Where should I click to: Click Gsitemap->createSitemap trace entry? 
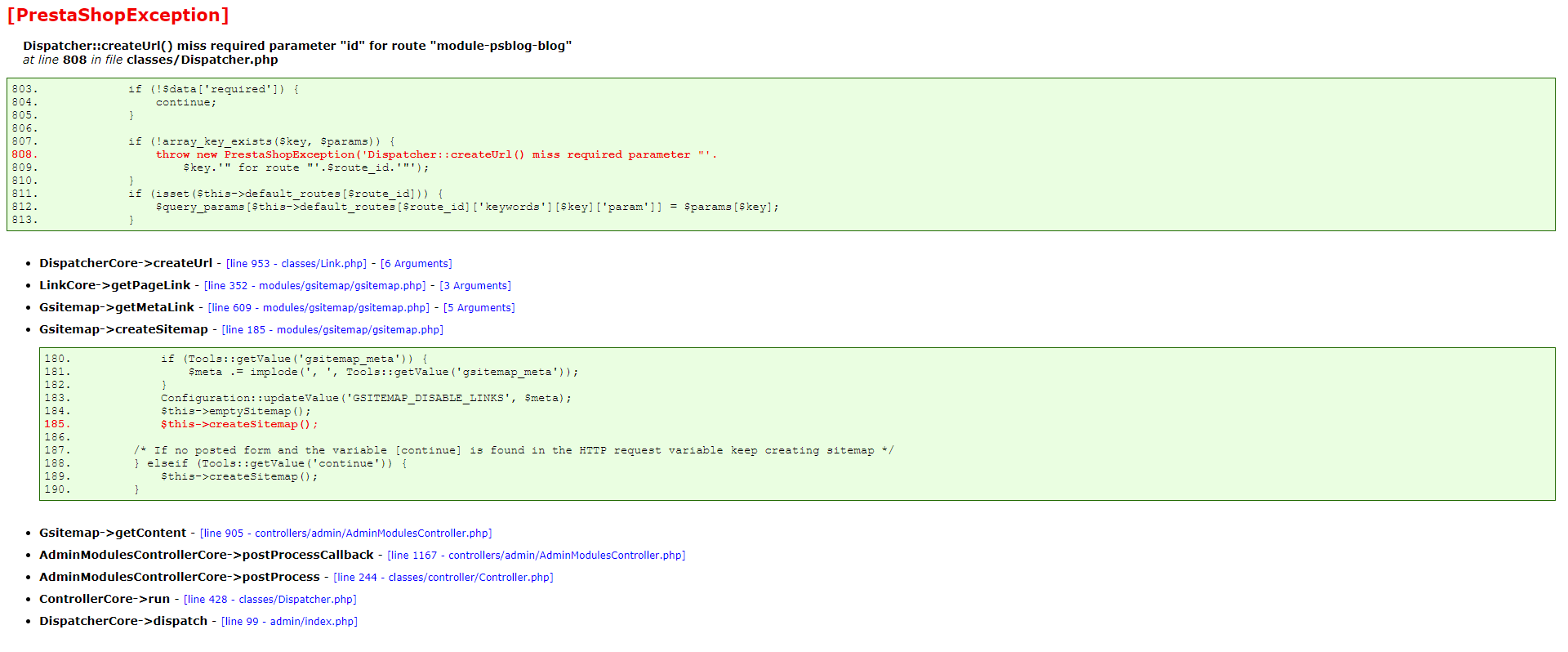pyautogui.click(x=123, y=329)
